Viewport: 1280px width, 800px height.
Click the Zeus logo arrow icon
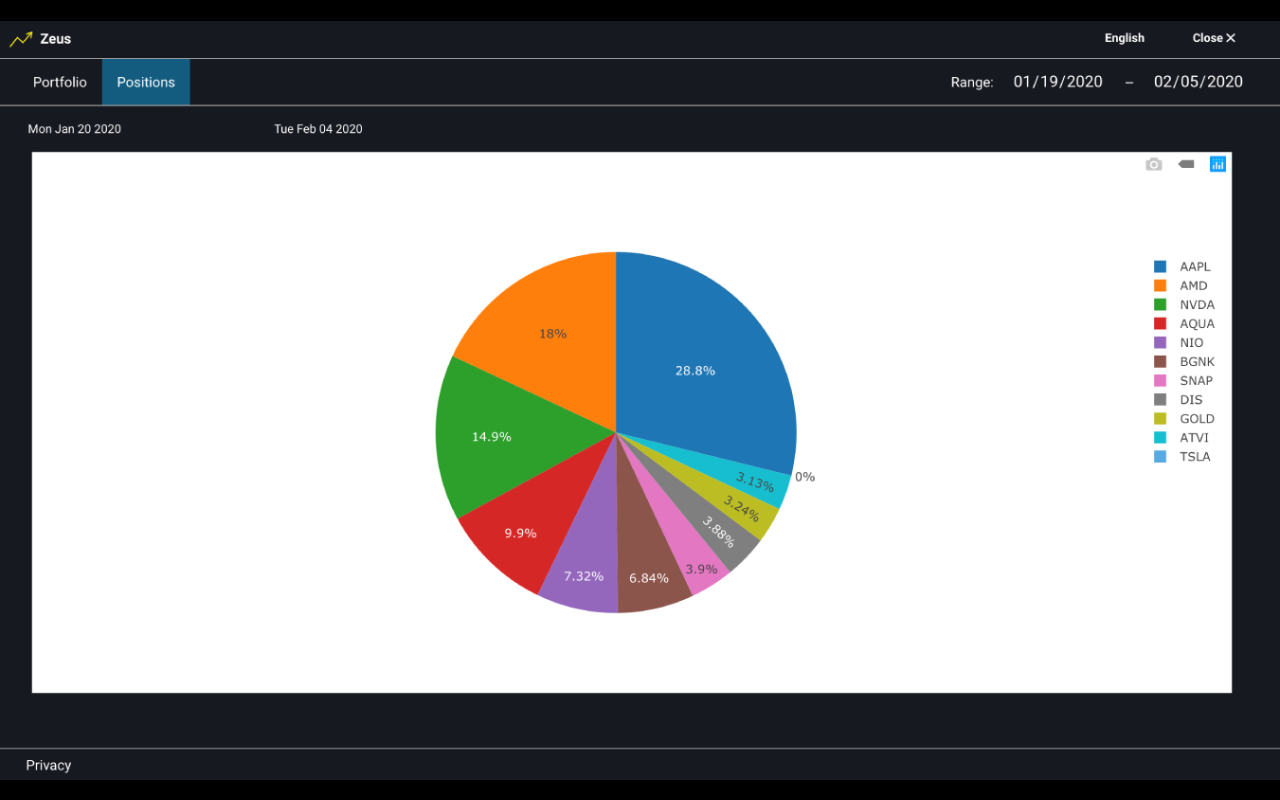click(x=21, y=39)
